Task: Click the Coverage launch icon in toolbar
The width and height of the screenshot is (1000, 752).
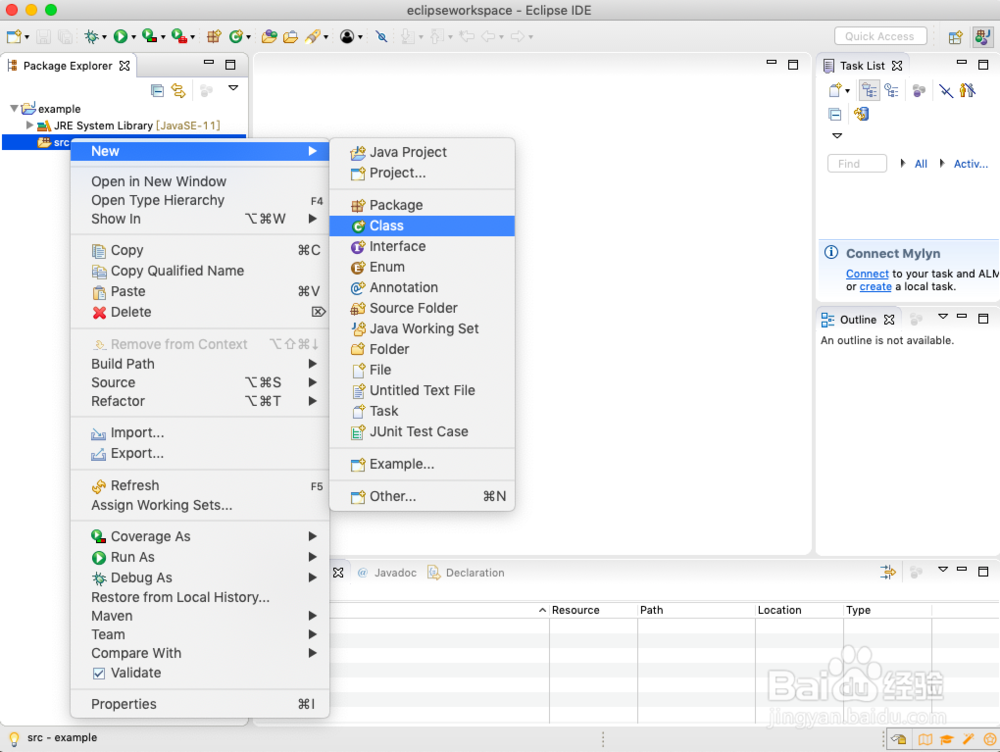Action: click(149, 36)
